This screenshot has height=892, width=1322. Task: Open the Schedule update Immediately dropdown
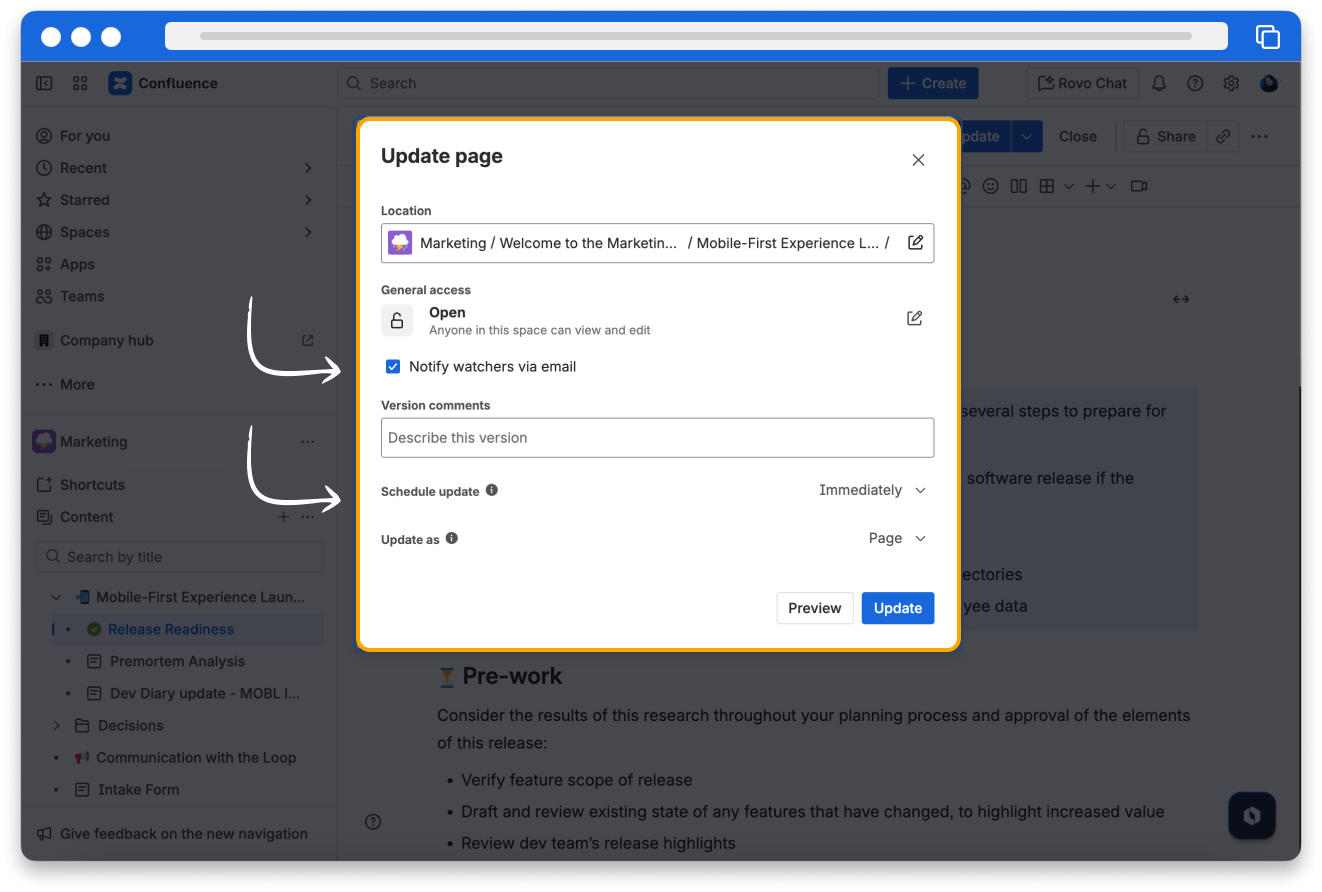coord(872,490)
